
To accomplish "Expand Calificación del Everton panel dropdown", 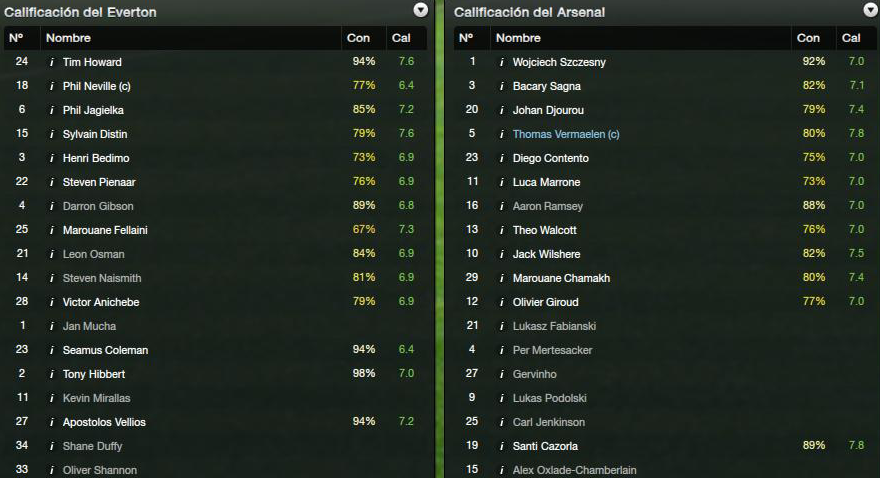I will coord(420,10).
